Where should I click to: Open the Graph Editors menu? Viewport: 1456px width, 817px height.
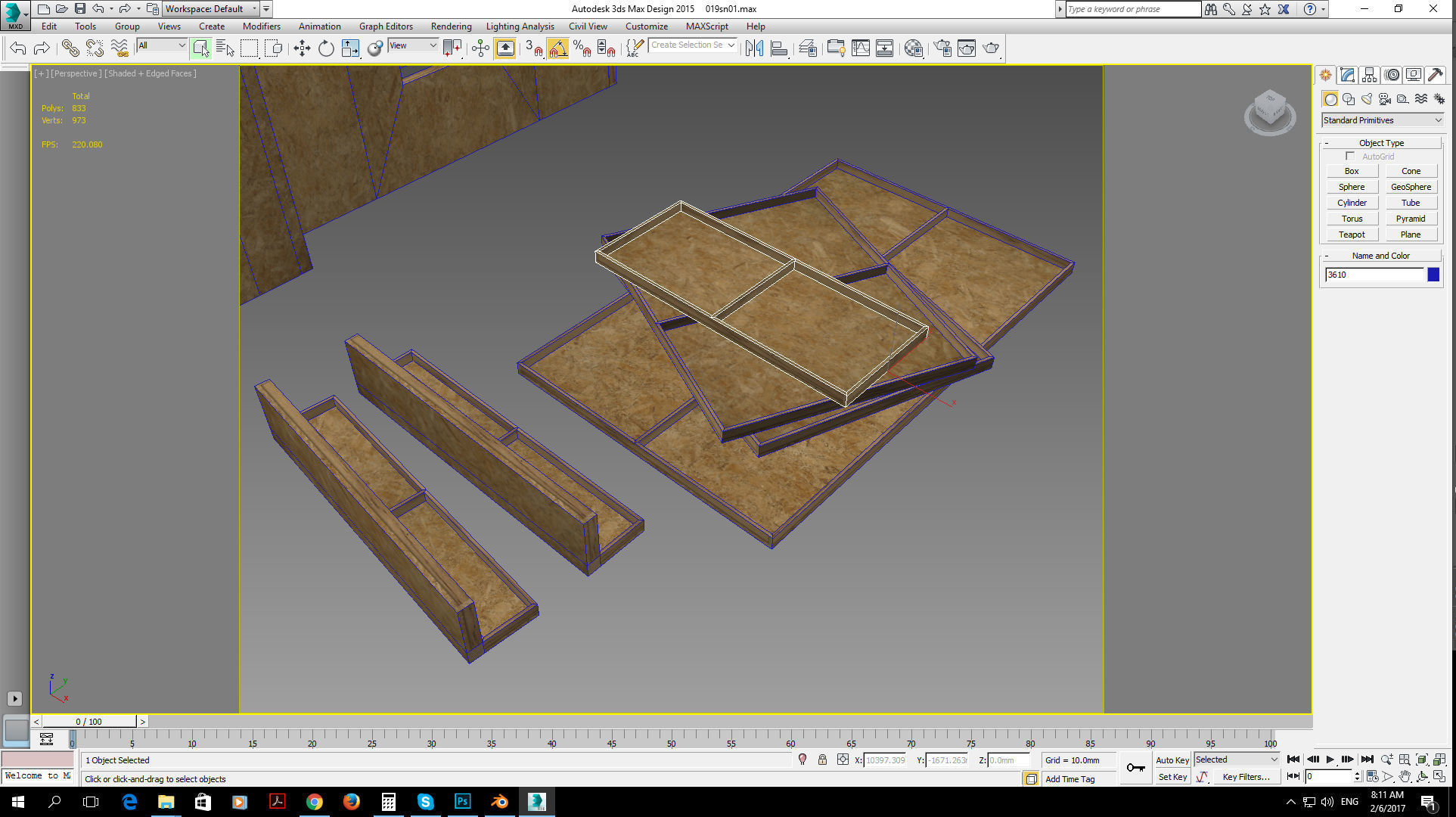point(386,26)
